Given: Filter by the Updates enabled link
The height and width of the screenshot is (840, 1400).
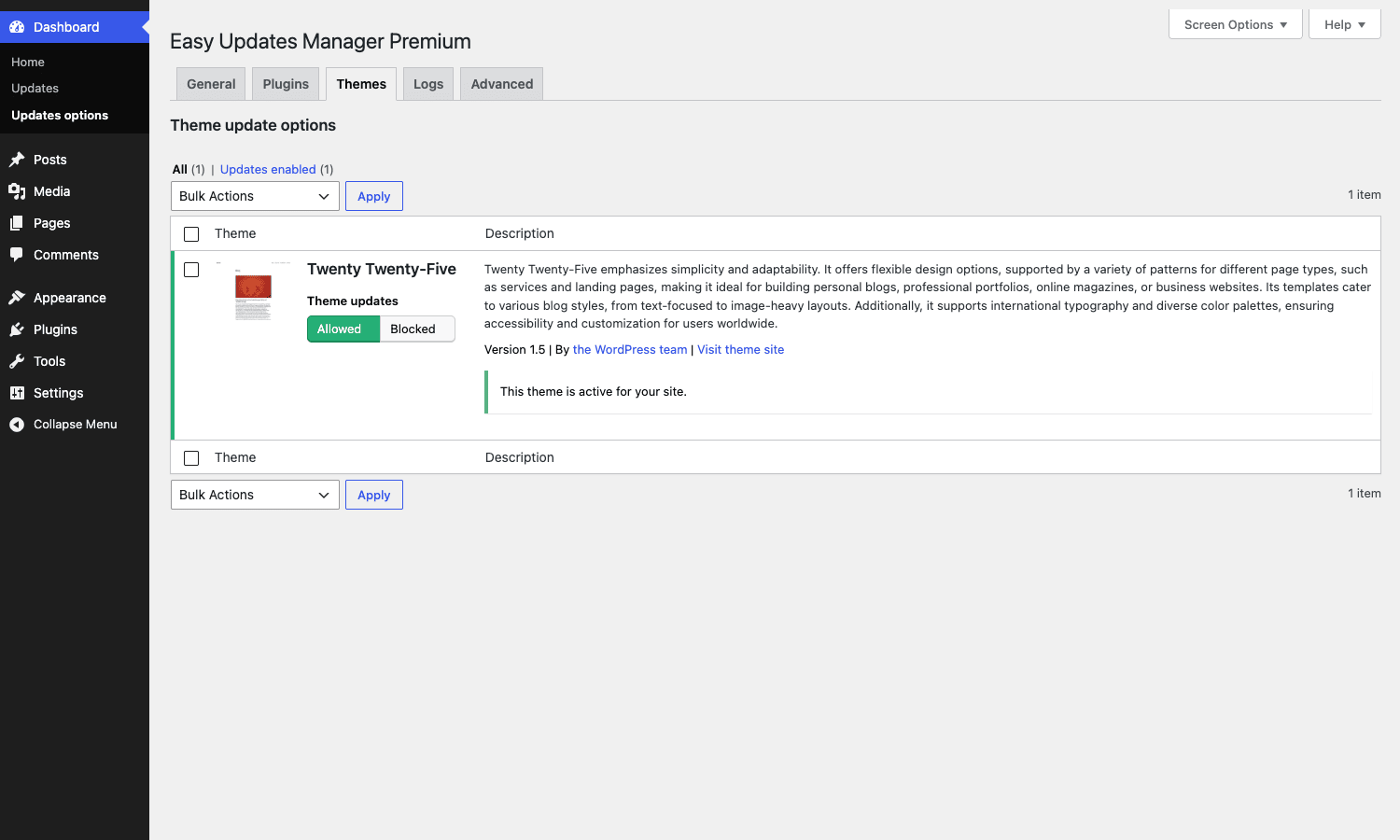Looking at the screenshot, I should [268, 169].
